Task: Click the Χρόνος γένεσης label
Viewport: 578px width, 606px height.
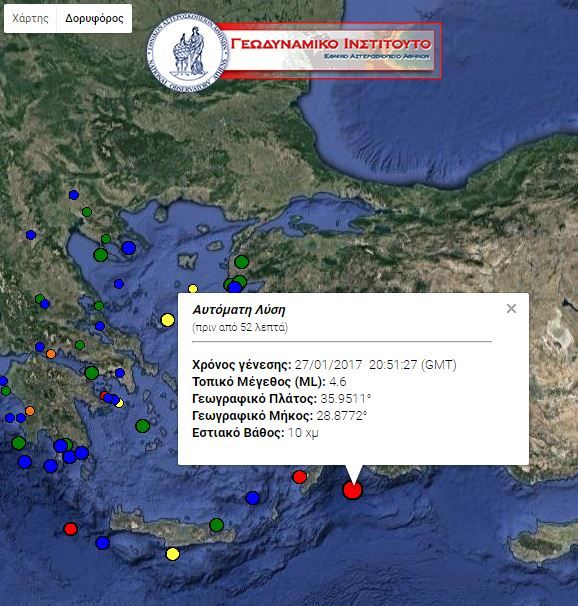Action: point(241,365)
